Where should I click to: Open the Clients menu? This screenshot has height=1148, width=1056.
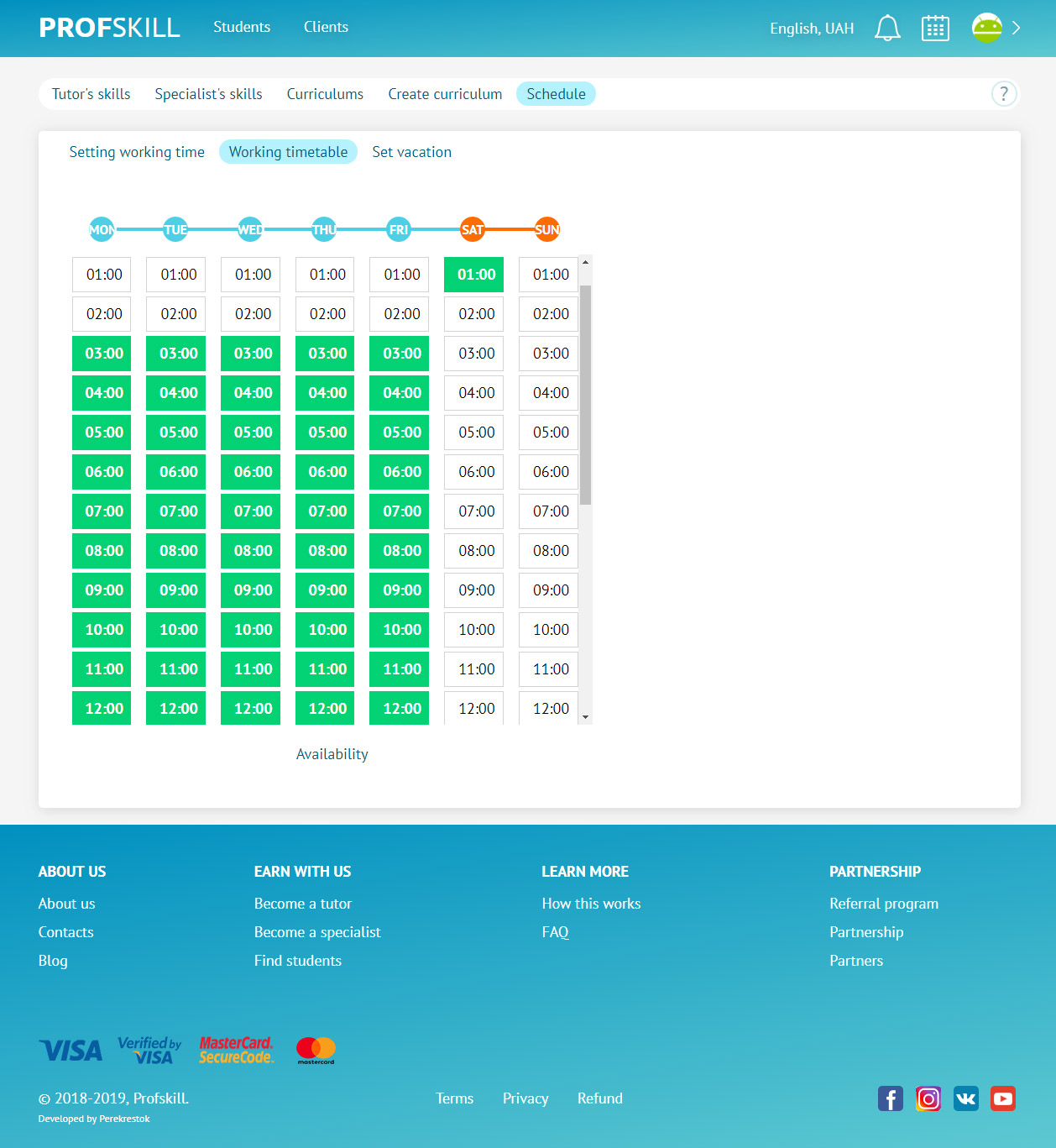[x=326, y=27]
